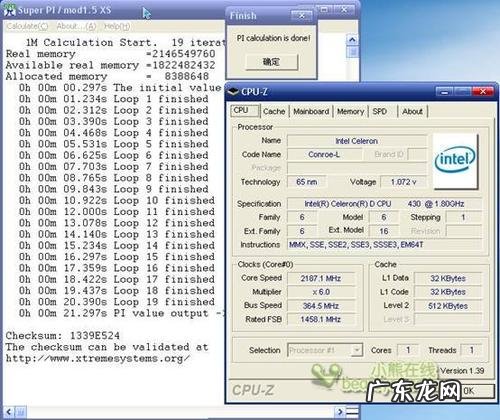
Task: Click the Intel logo in CPU-Z
Action: [x=455, y=162]
